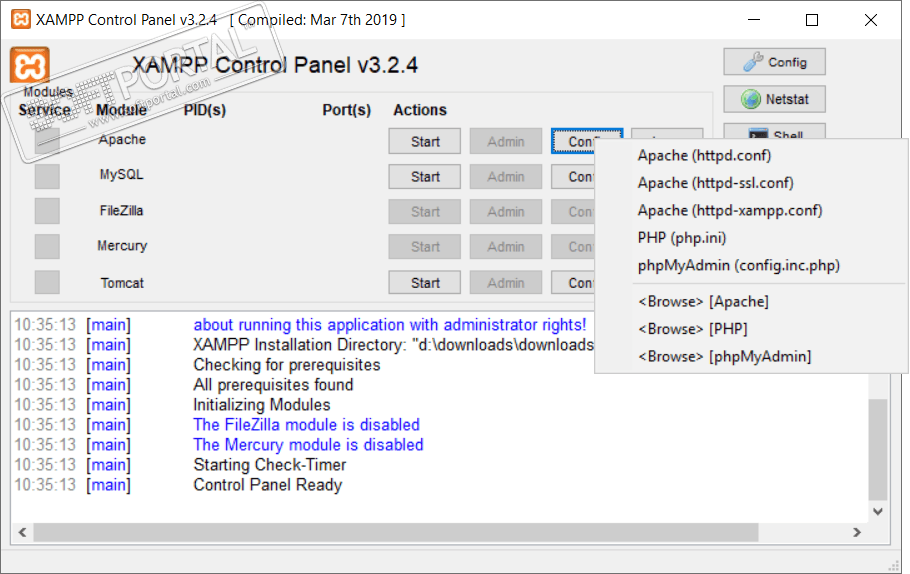Click 'The FileZilla module is disabled' log line
Screen dimensions: 910x574
(306, 425)
